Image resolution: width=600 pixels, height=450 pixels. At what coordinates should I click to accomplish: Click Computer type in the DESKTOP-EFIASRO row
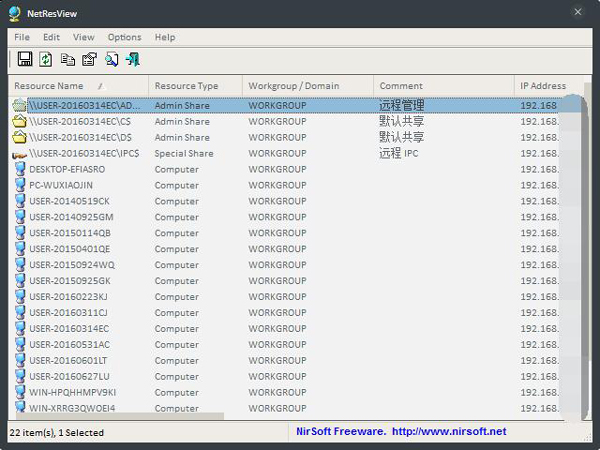coord(176,170)
